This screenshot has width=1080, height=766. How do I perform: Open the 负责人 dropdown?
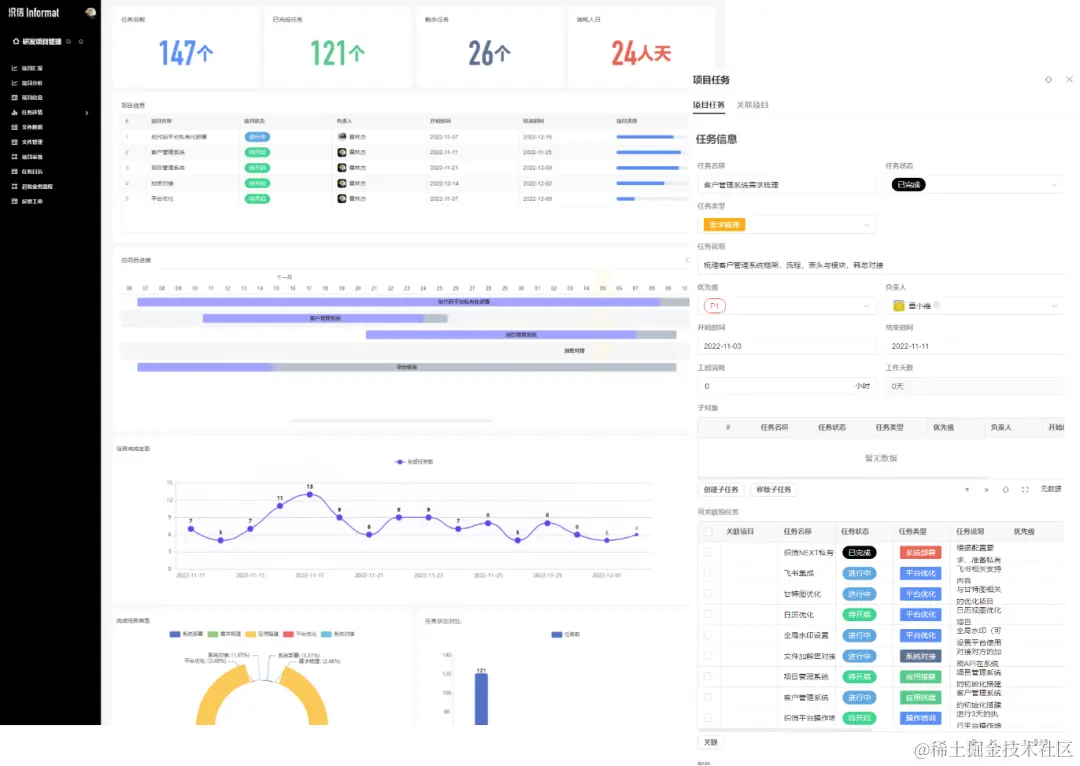point(975,306)
